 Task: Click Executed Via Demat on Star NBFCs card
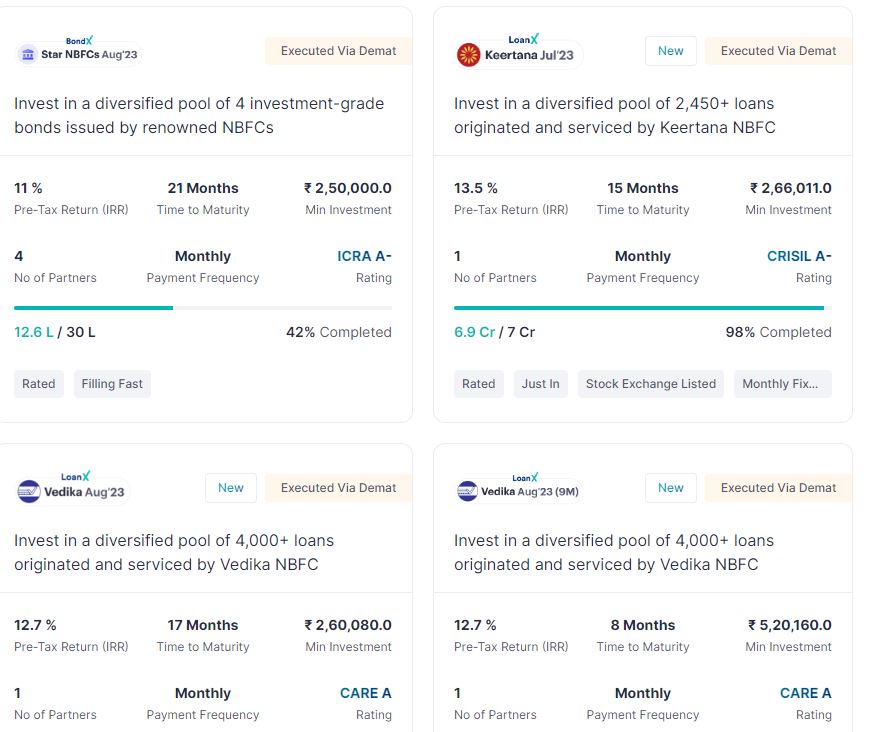tap(339, 51)
